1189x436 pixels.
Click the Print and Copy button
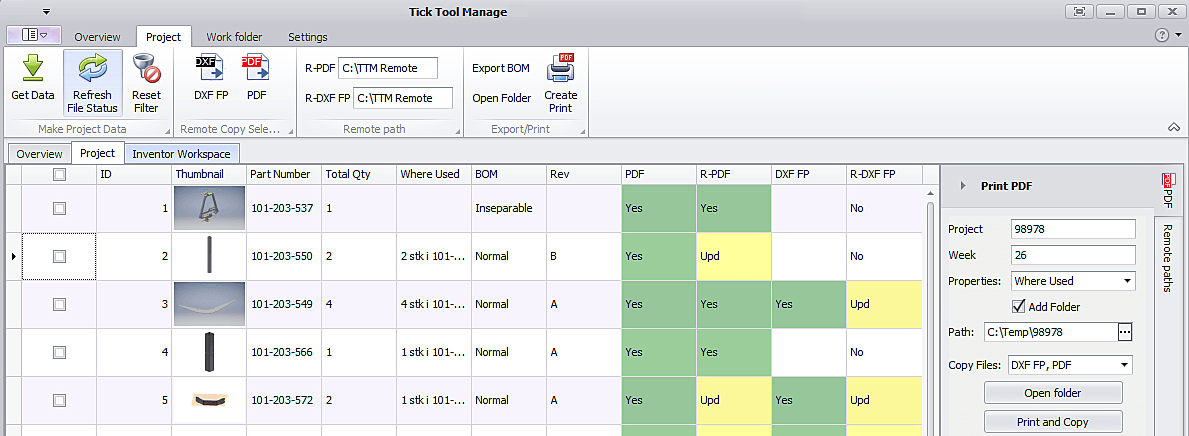coord(1053,422)
